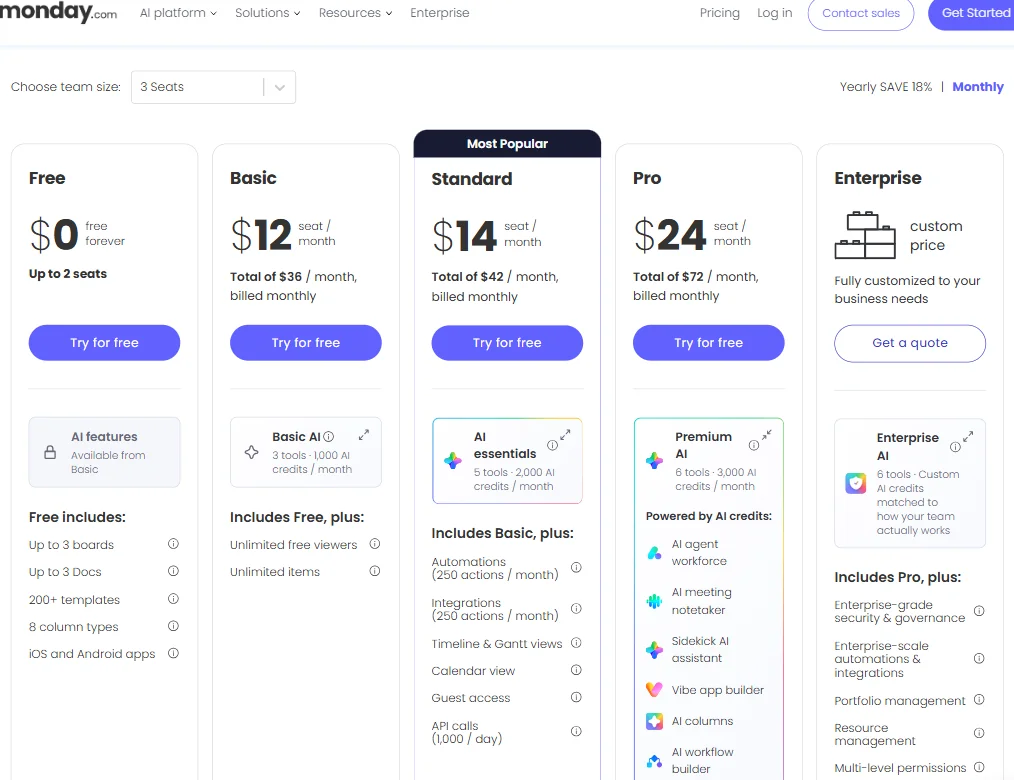Image resolution: width=1014 pixels, height=780 pixels.
Task: Click info icon in Enterprise AI card
Action: (955, 447)
